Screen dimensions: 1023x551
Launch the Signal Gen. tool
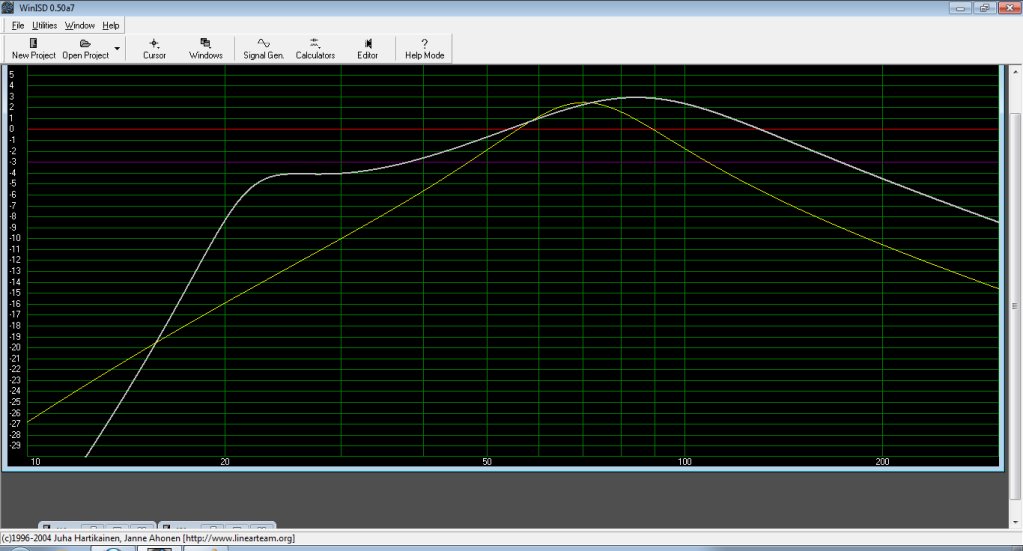[264, 49]
